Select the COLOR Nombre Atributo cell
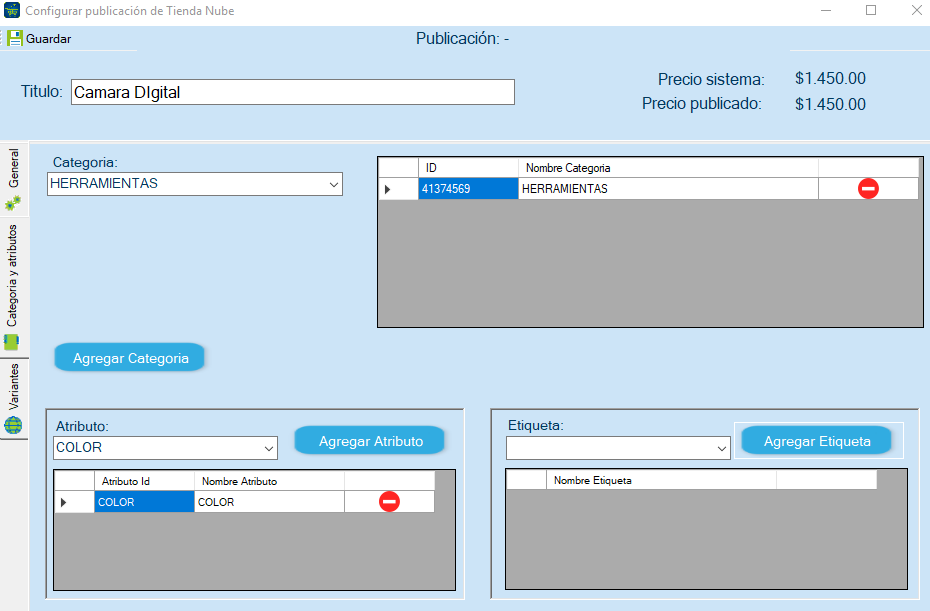930x611 pixels. pyautogui.click(x=269, y=502)
